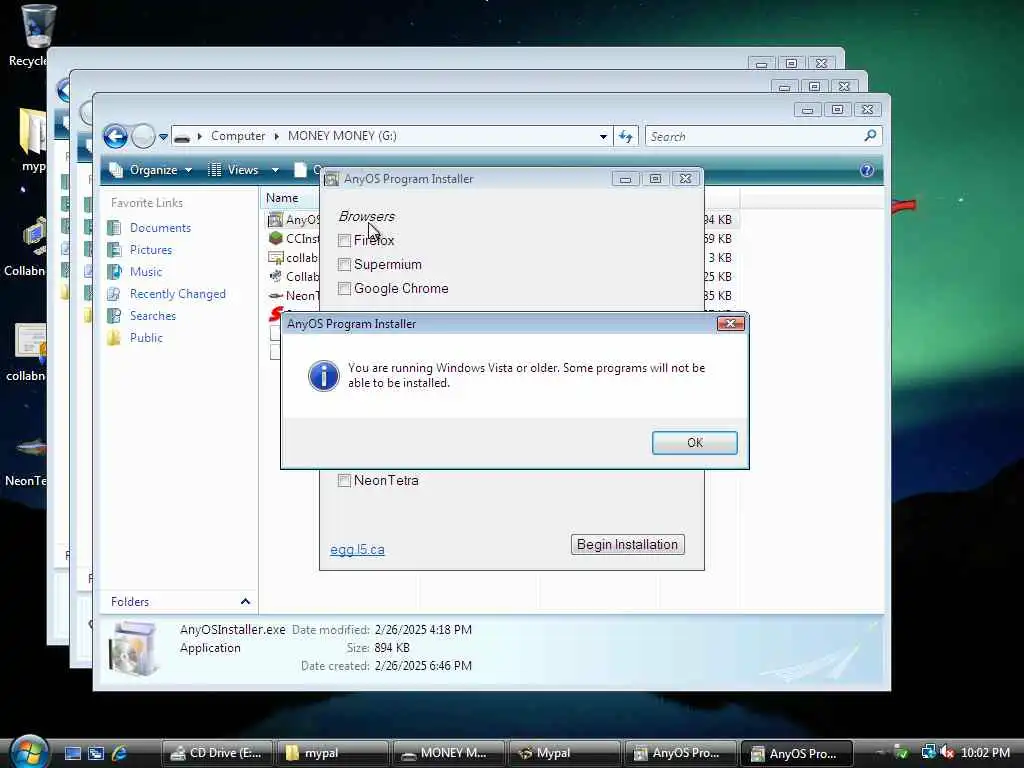The height and width of the screenshot is (768, 1024).
Task: Click the drive icon in address bar
Action: 182,137
